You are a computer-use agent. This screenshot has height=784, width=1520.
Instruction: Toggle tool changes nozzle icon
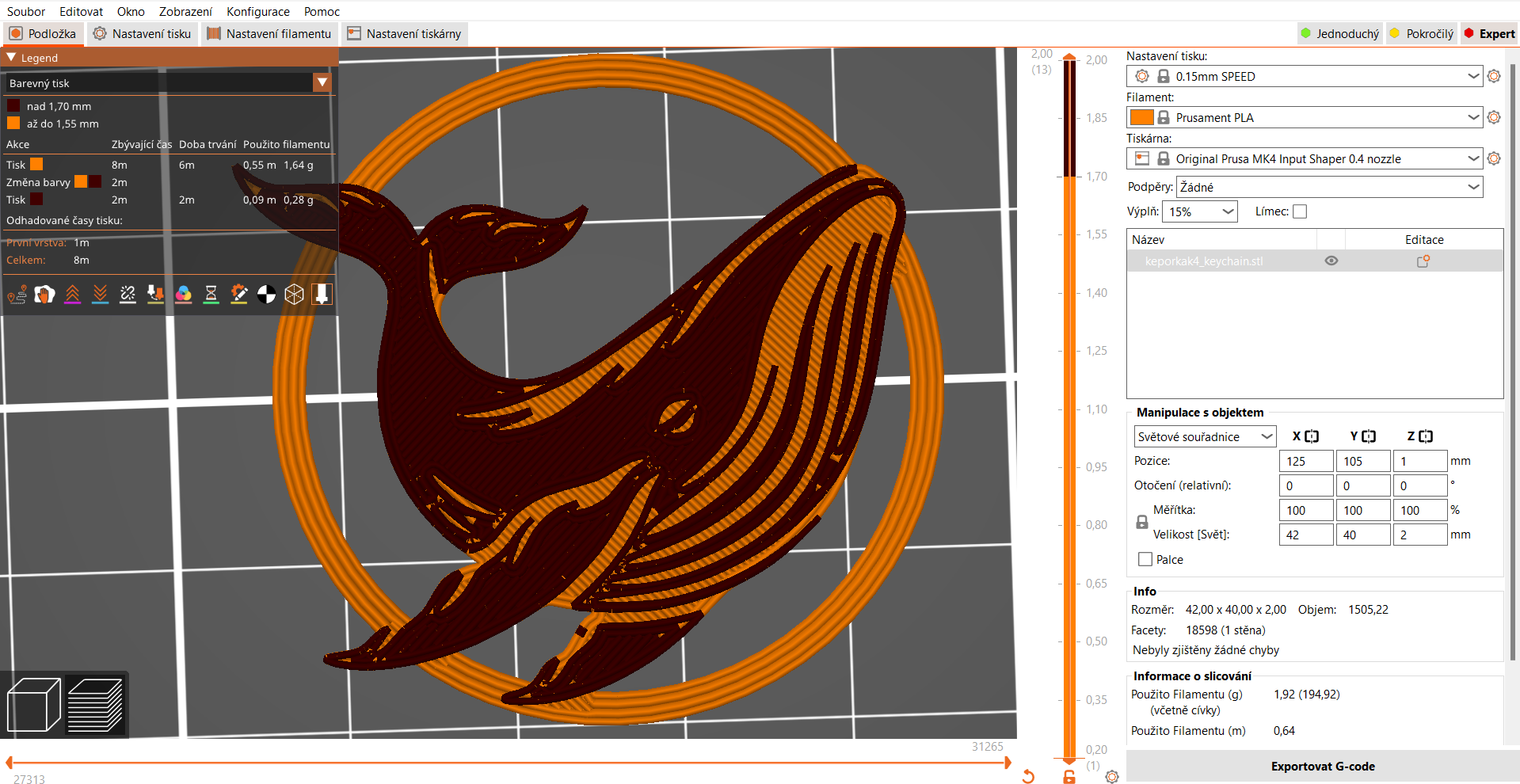155,295
